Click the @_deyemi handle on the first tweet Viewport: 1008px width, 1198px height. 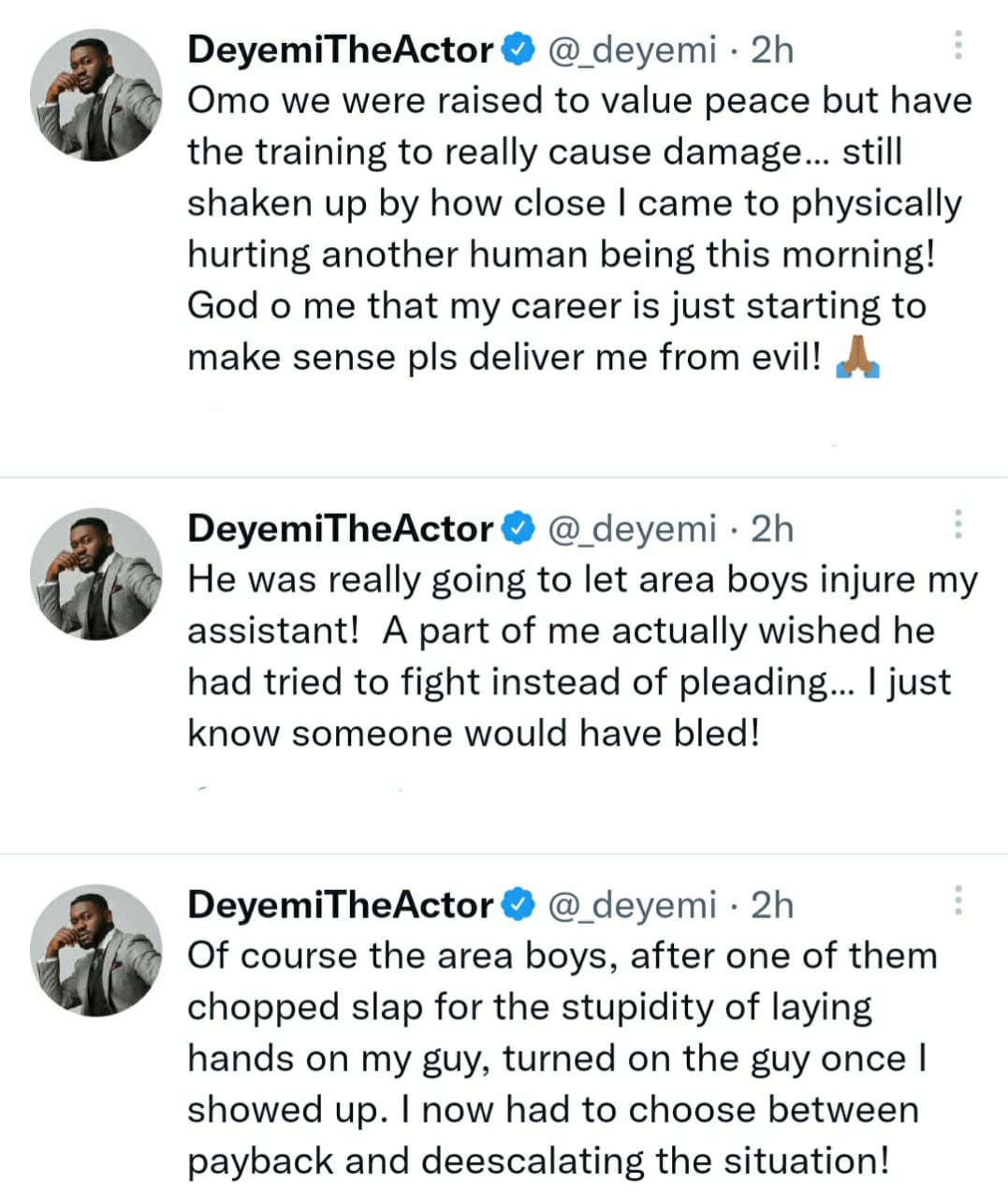coord(631,49)
